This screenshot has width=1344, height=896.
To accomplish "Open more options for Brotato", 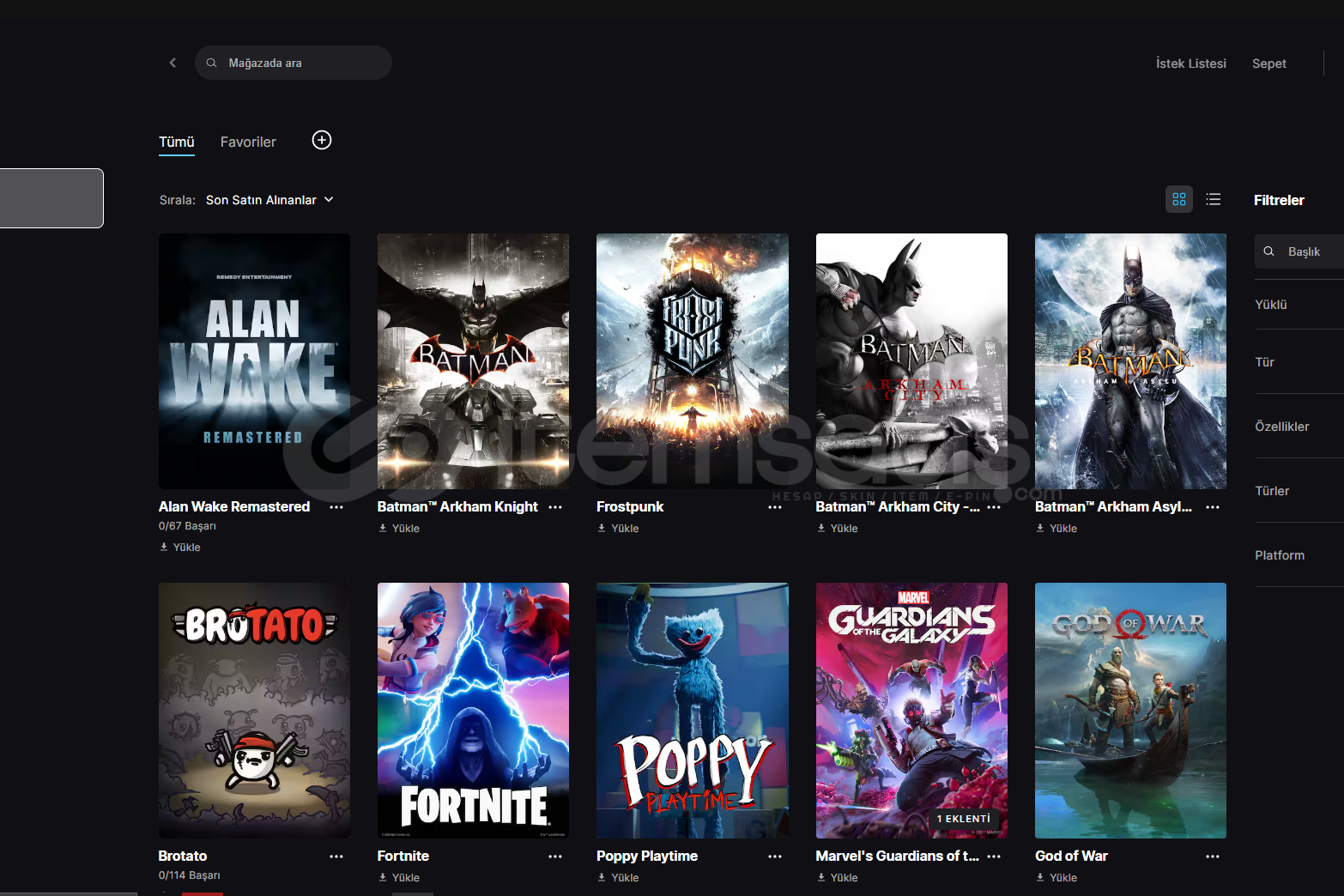I will [336, 857].
